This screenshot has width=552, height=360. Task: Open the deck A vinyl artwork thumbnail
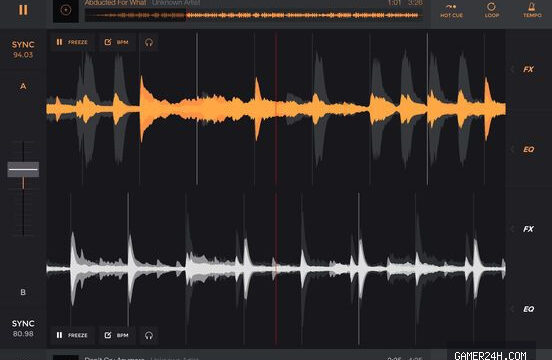[66, 10]
